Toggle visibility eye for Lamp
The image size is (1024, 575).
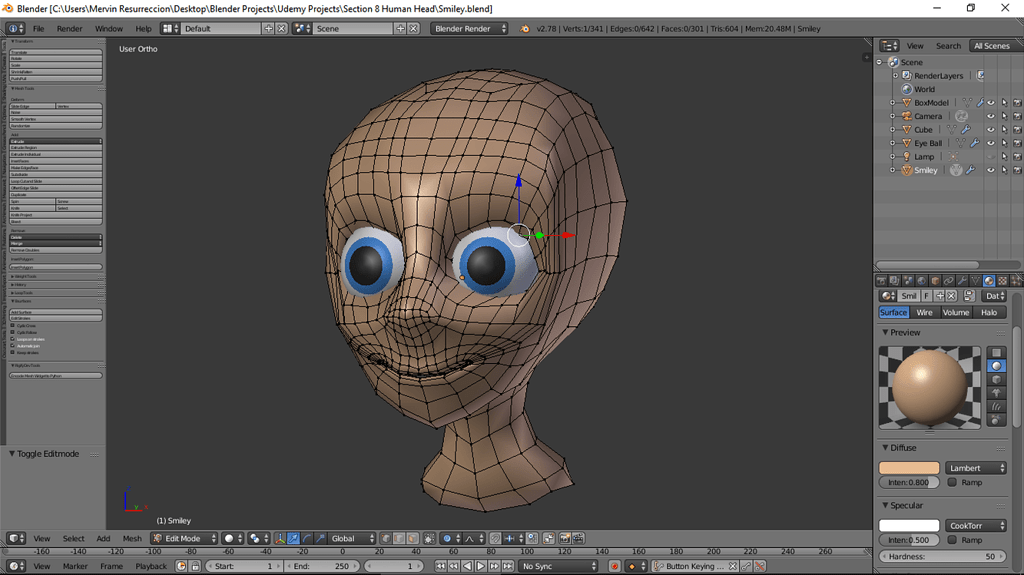(991, 156)
